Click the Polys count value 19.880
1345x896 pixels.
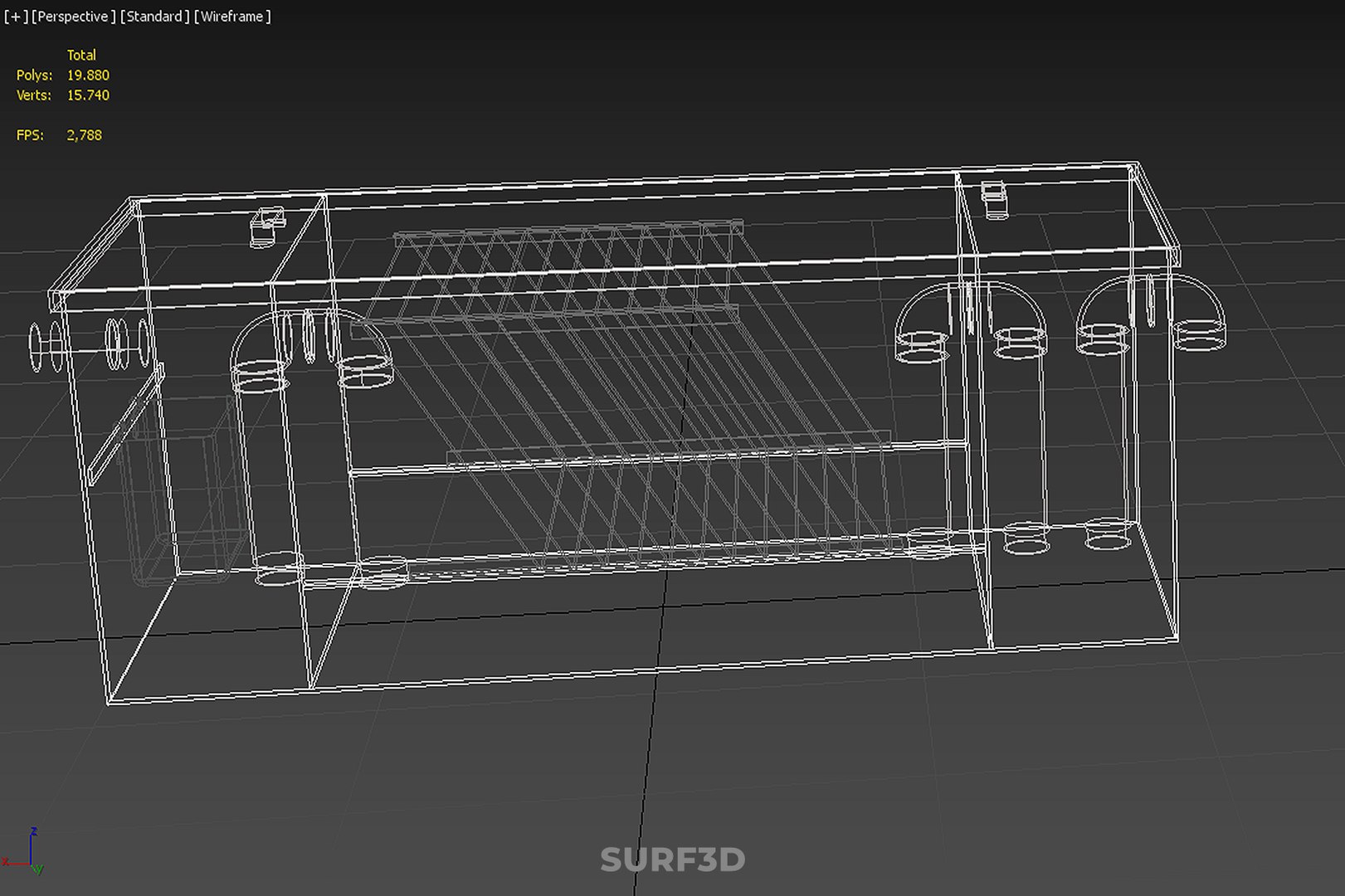click(x=88, y=75)
